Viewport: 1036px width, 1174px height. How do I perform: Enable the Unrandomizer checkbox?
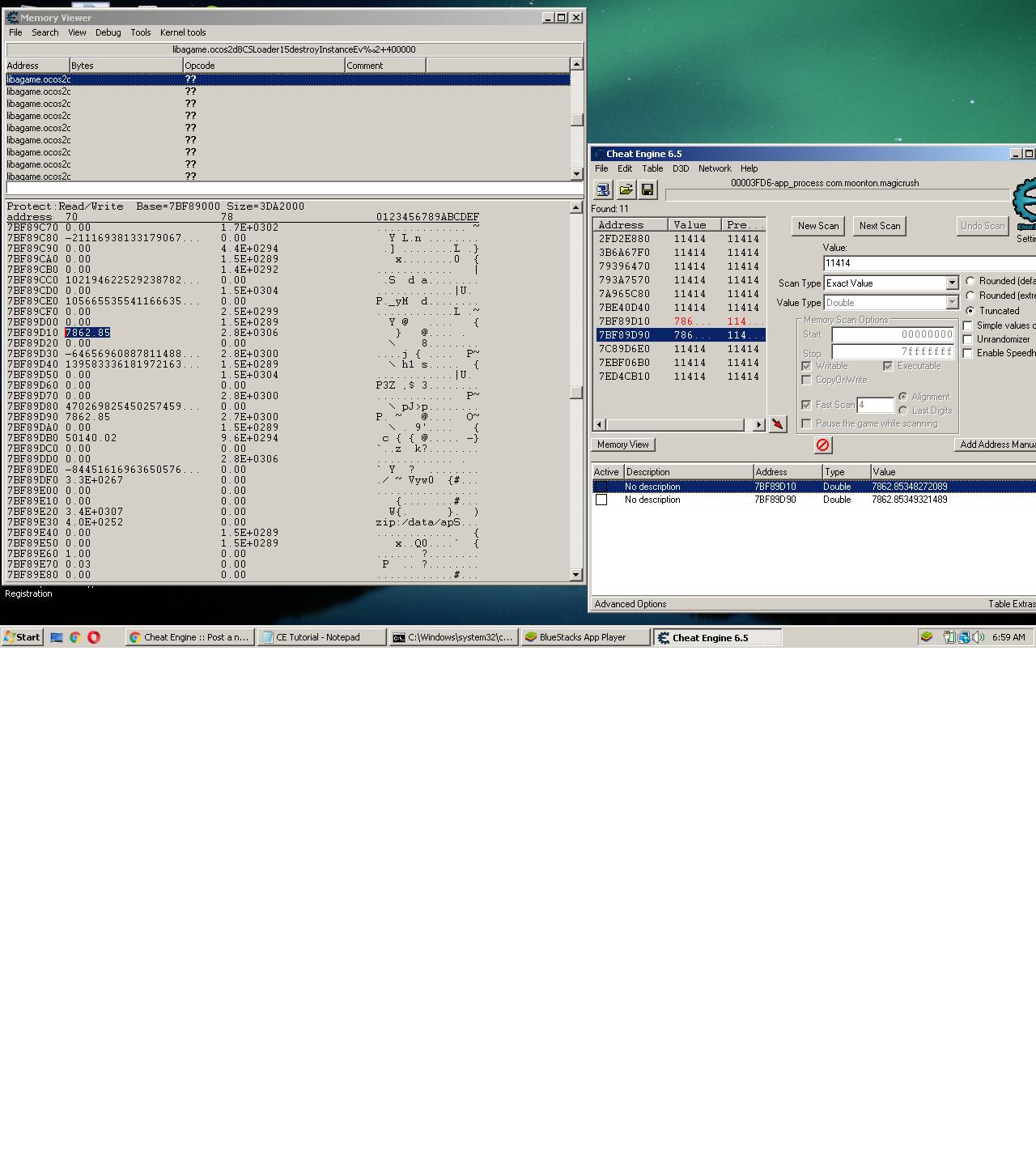[x=968, y=338]
